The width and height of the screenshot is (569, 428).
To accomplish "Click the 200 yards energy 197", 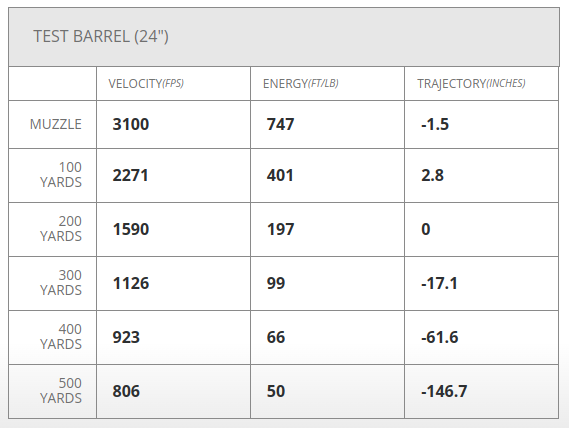I will [280, 229].
